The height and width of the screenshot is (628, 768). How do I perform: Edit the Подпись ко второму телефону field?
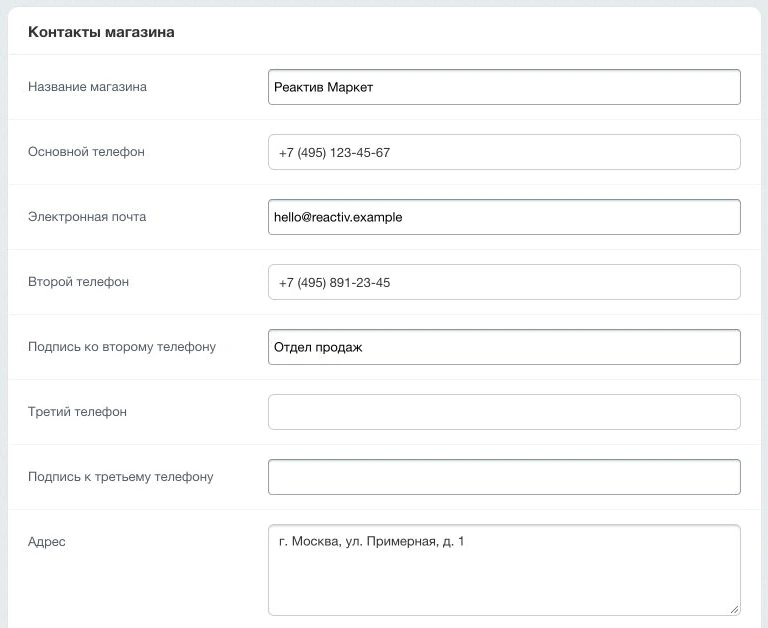[504, 347]
